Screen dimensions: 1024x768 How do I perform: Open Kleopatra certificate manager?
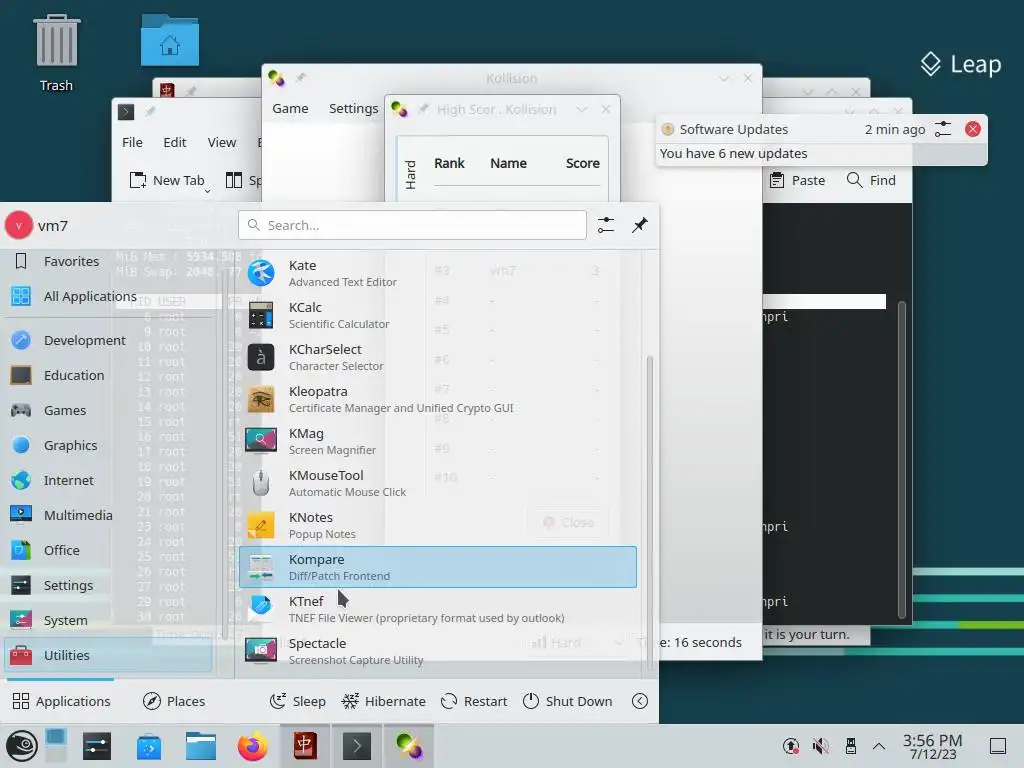point(438,399)
